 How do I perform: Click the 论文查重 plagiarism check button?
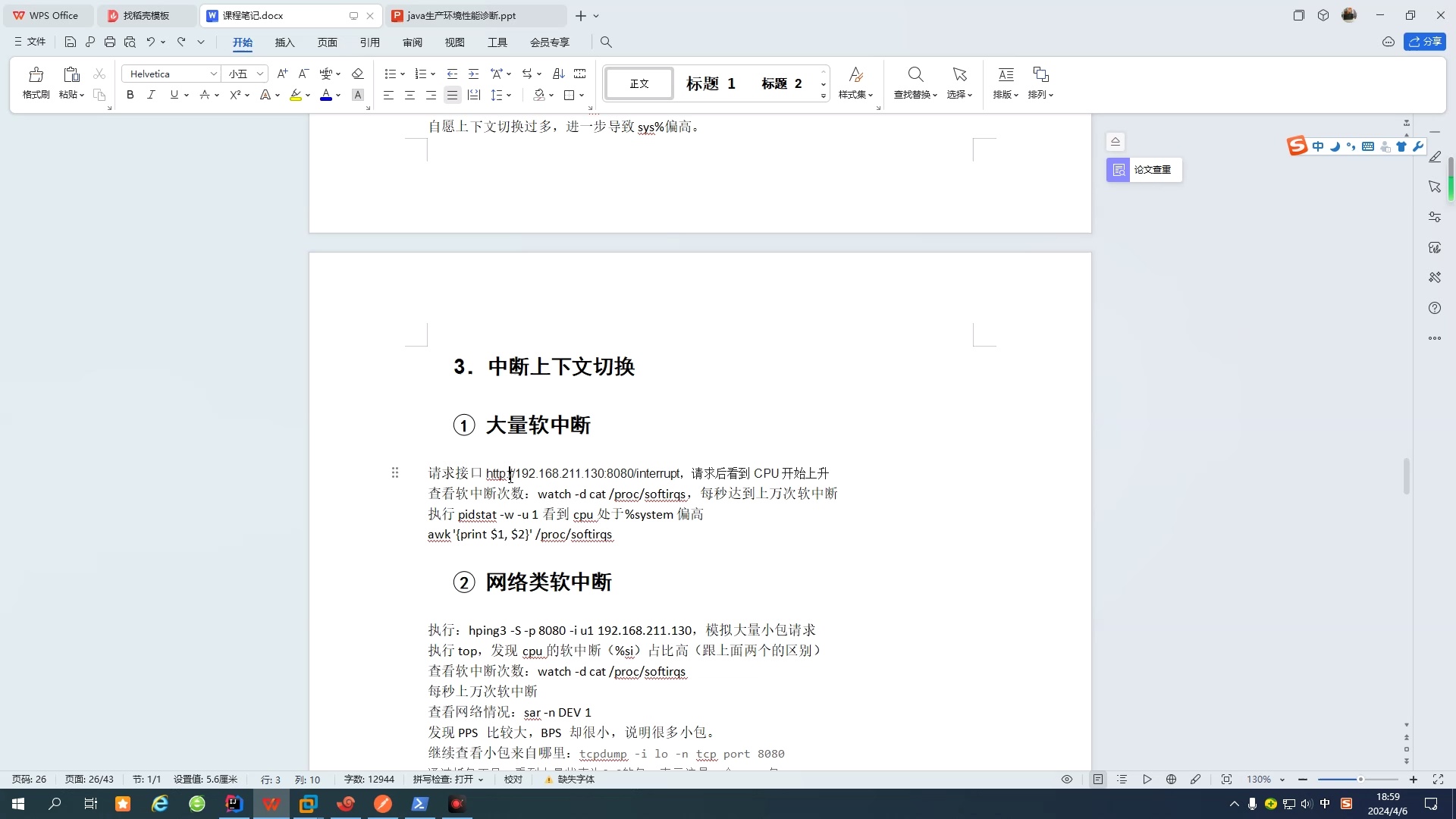pyautogui.click(x=1142, y=170)
